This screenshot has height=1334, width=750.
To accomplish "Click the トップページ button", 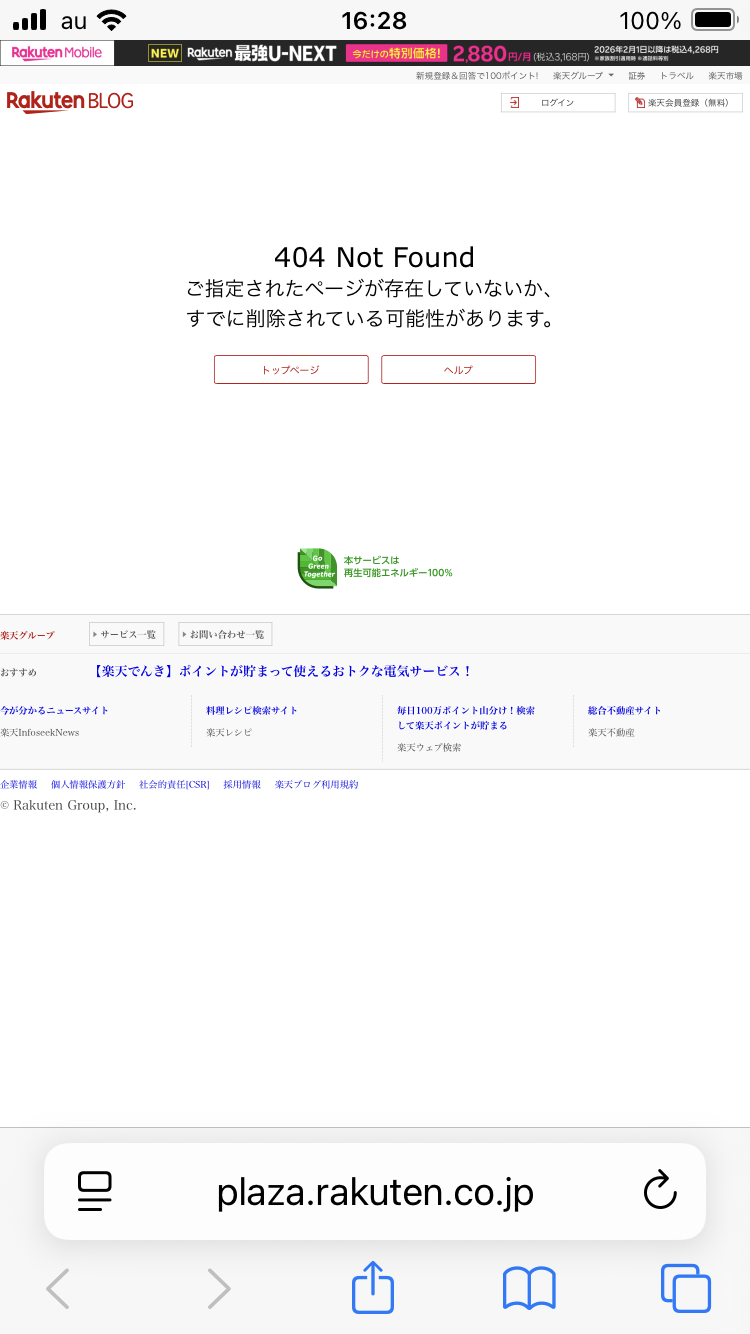I will click(291, 369).
